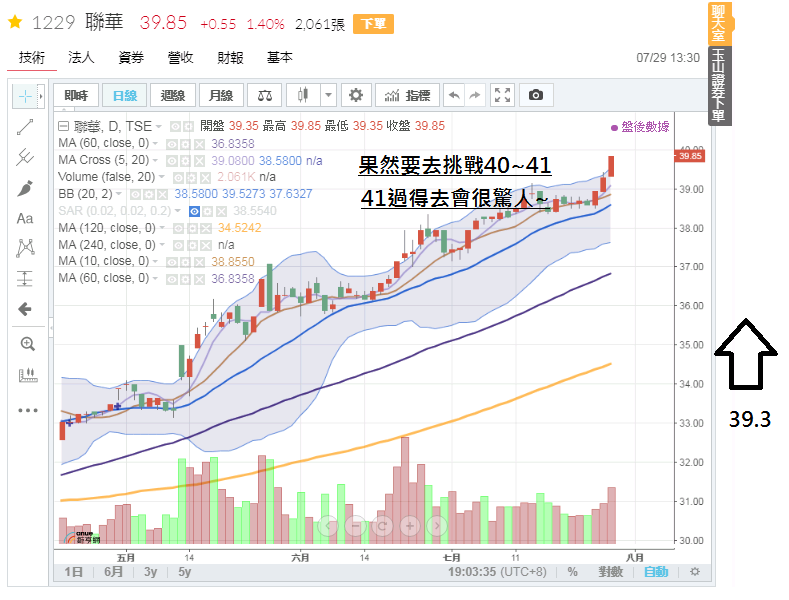The width and height of the screenshot is (789, 600).
Task: Click the 玉山證券下單 side button
Action: (x=720, y=86)
